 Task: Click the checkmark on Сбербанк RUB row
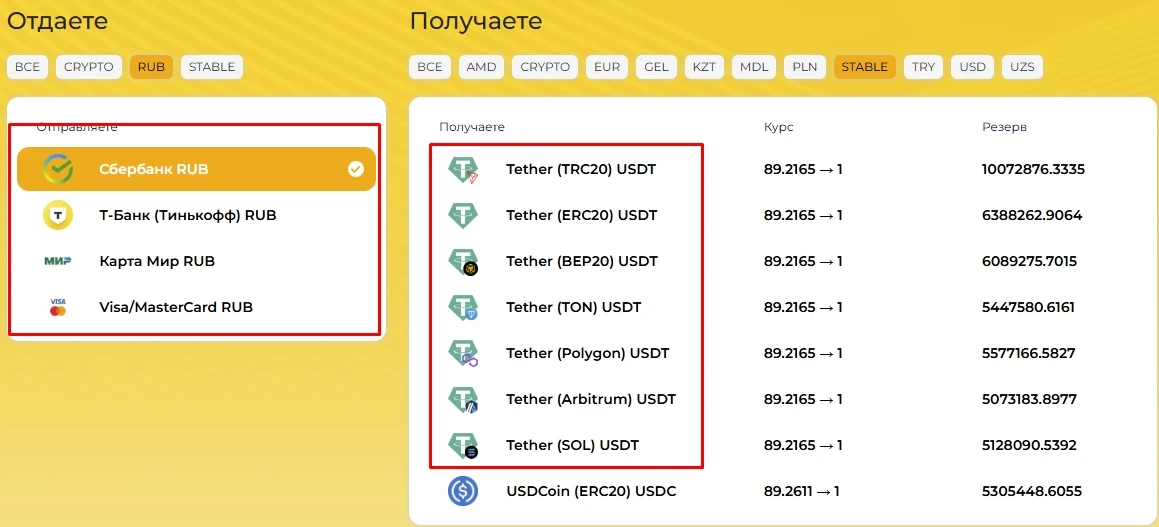coord(356,169)
